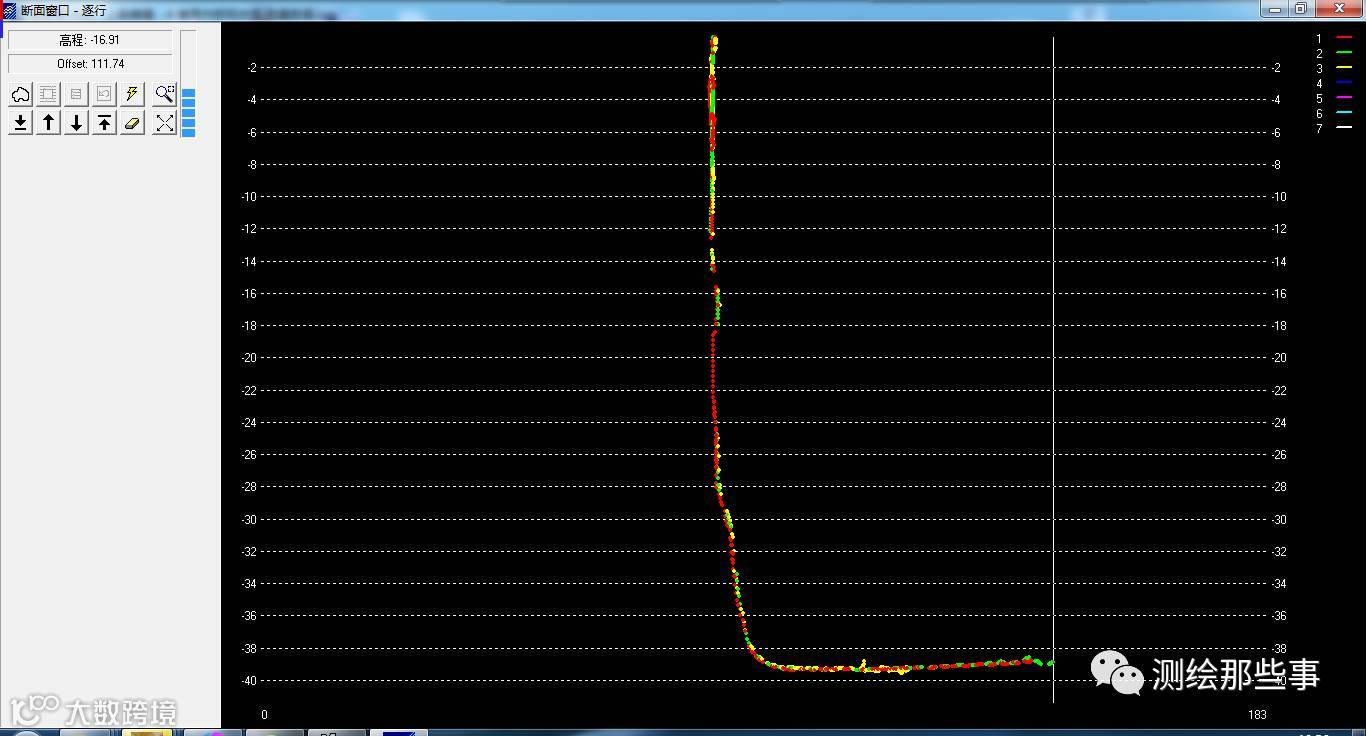Step down with the plain down arrow
Screen dimensions: 1366x736
point(76,122)
